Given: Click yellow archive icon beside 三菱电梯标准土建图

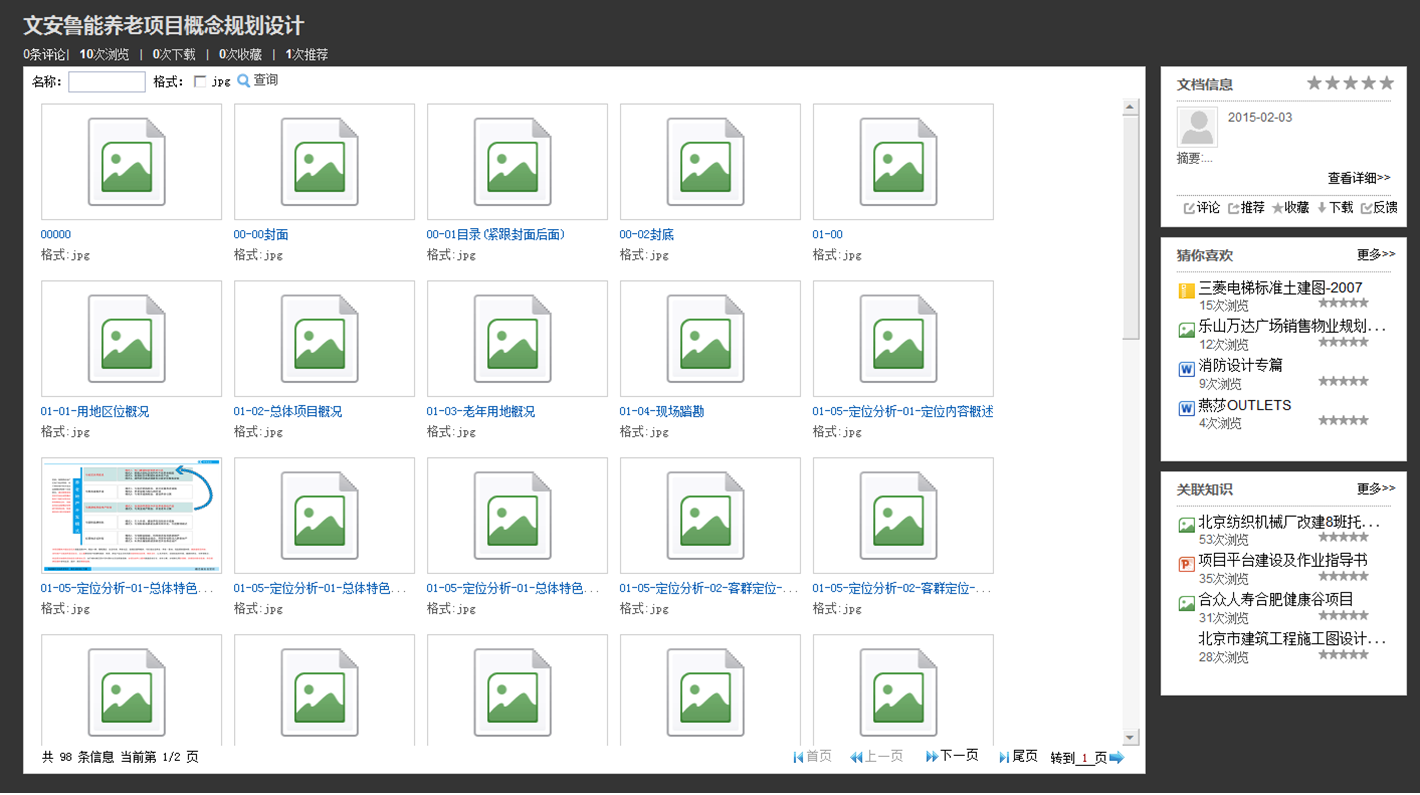Looking at the screenshot, I should tap(1187, 291).
